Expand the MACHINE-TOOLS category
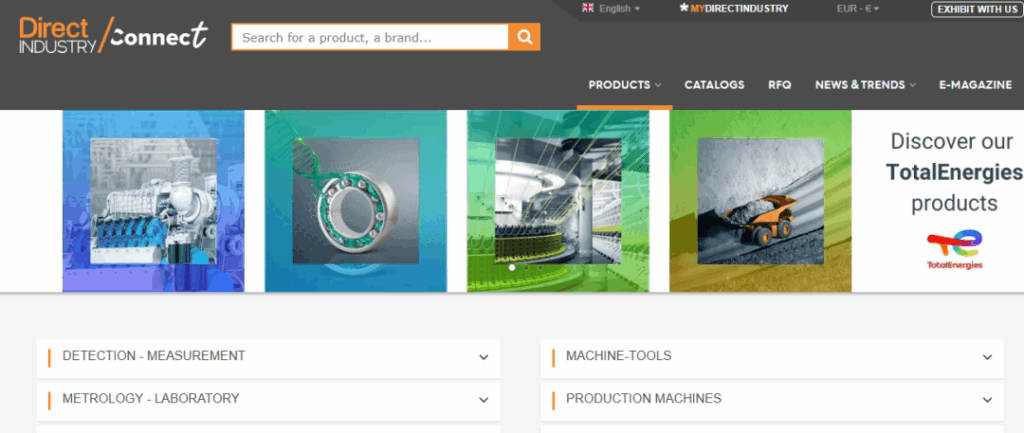This screenshot has width=1024, height=433. coord(772,358)
